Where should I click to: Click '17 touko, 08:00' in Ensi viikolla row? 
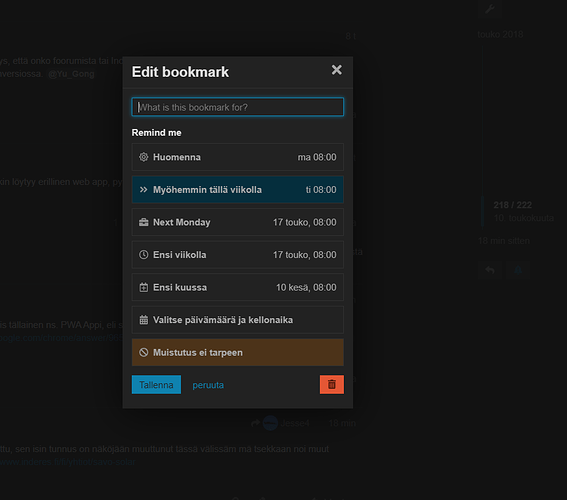pos(304,255)
